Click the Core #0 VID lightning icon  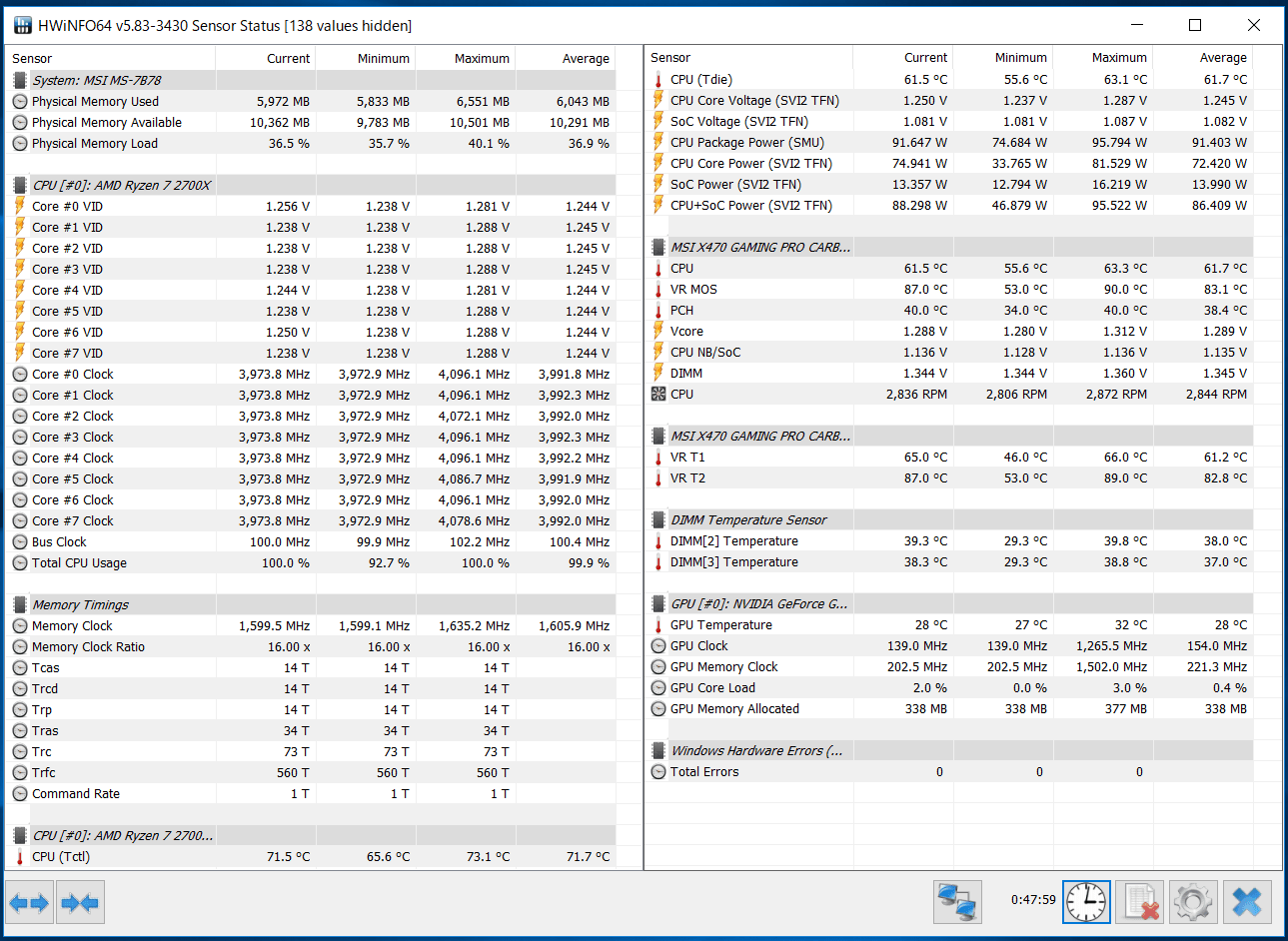19,206
